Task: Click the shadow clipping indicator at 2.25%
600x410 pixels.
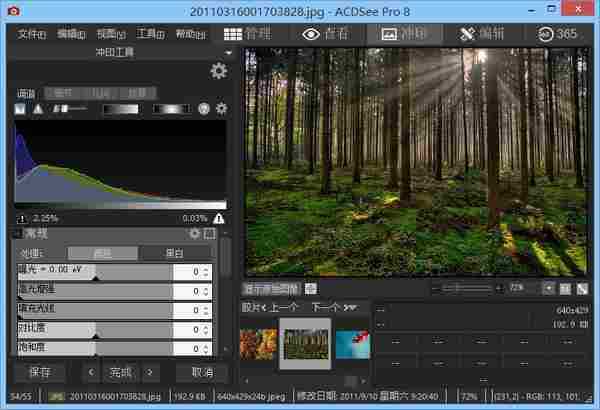Action: pyautogui.click(x=21, y=217)
